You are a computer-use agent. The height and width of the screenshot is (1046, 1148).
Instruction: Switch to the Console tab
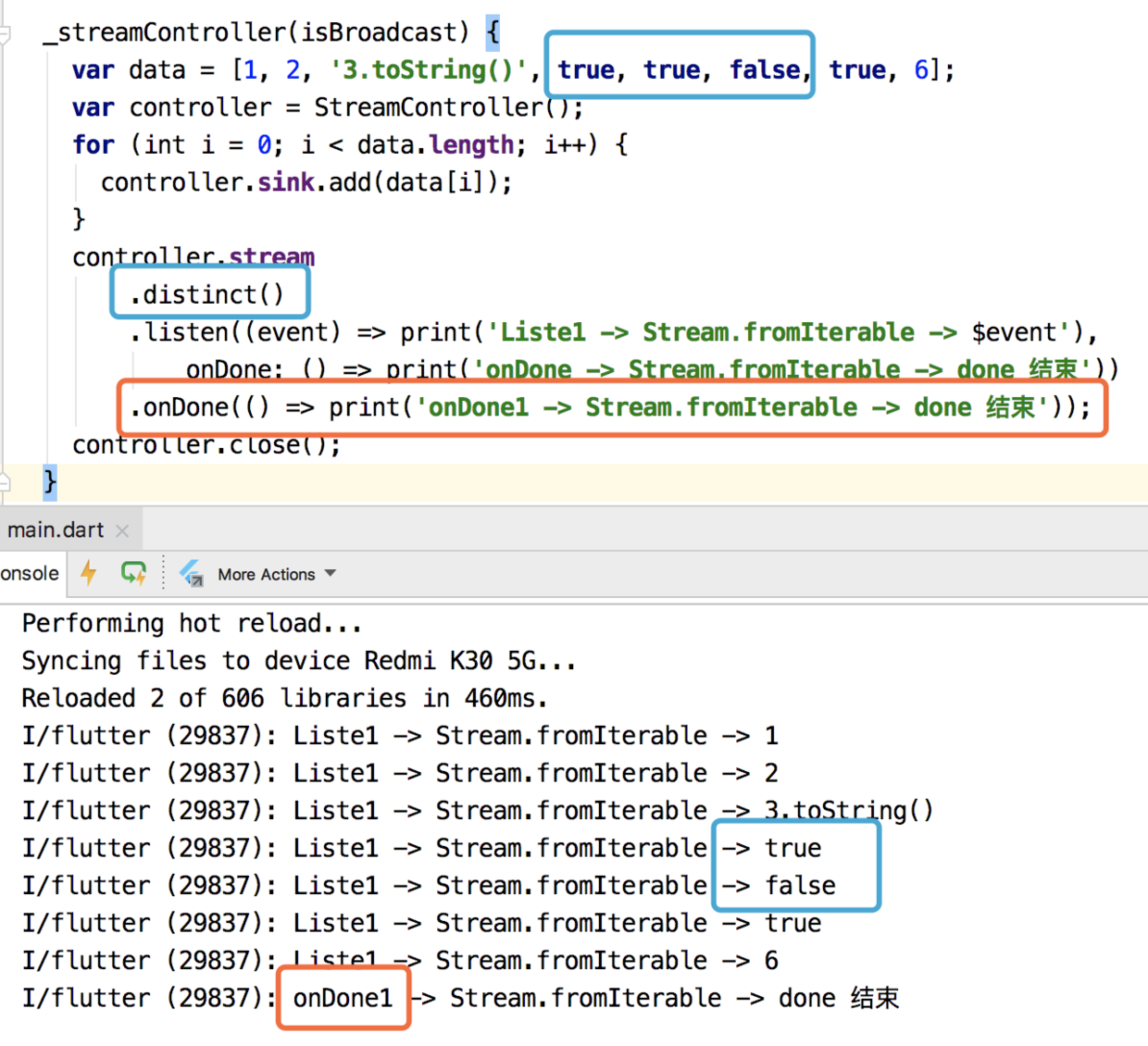(x=30, y=573)
